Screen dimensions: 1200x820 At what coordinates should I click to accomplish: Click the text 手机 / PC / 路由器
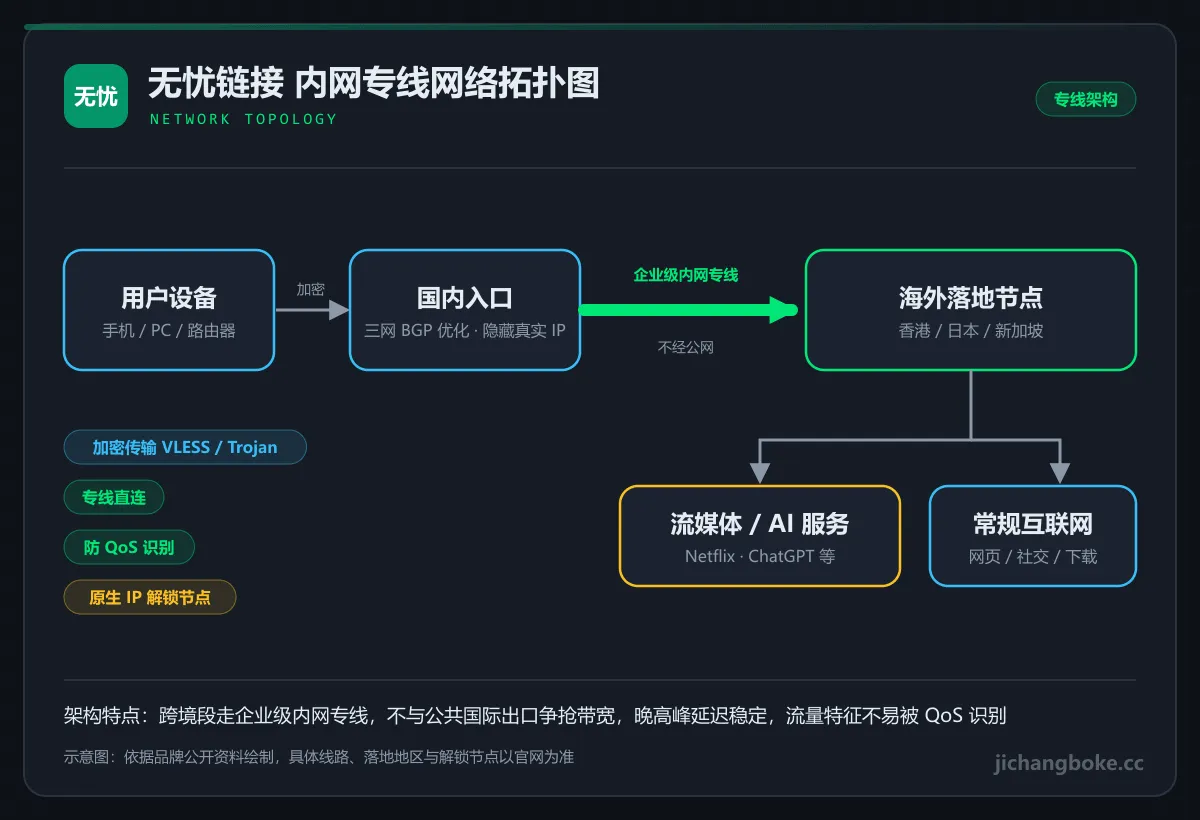point(169,330)
